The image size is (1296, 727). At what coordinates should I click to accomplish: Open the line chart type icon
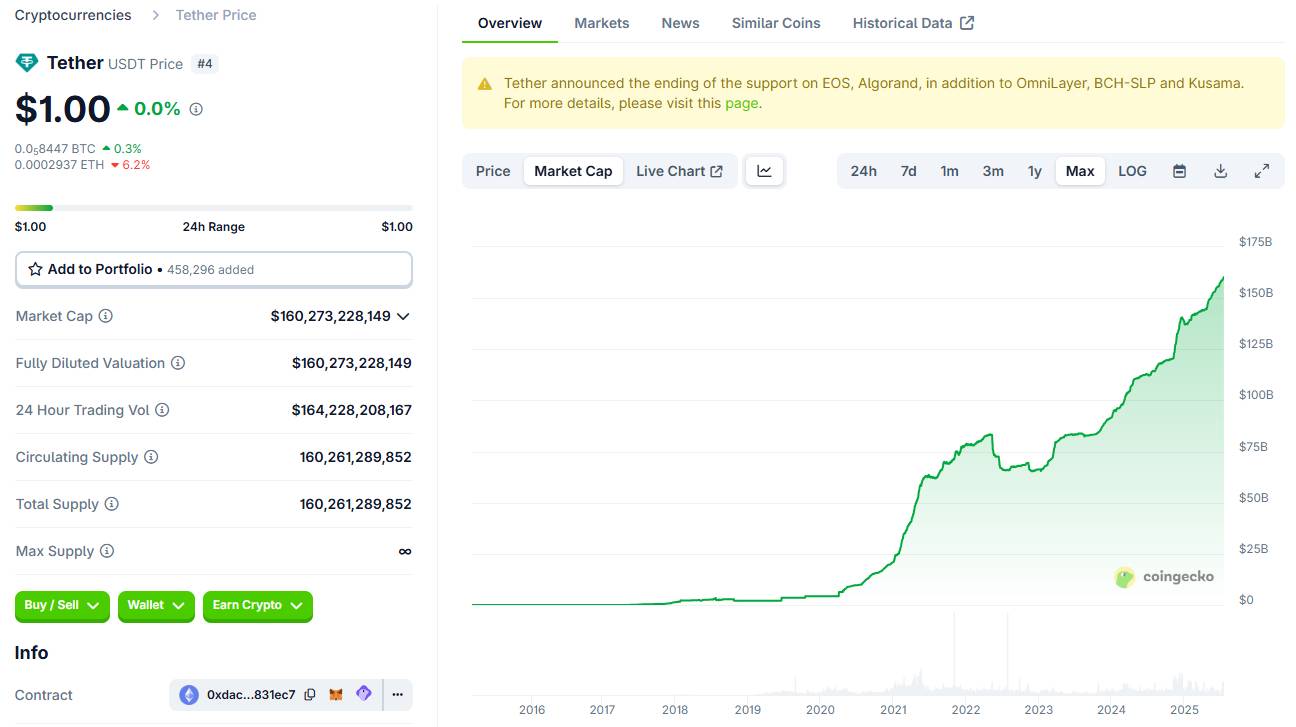tap(765, 171)
